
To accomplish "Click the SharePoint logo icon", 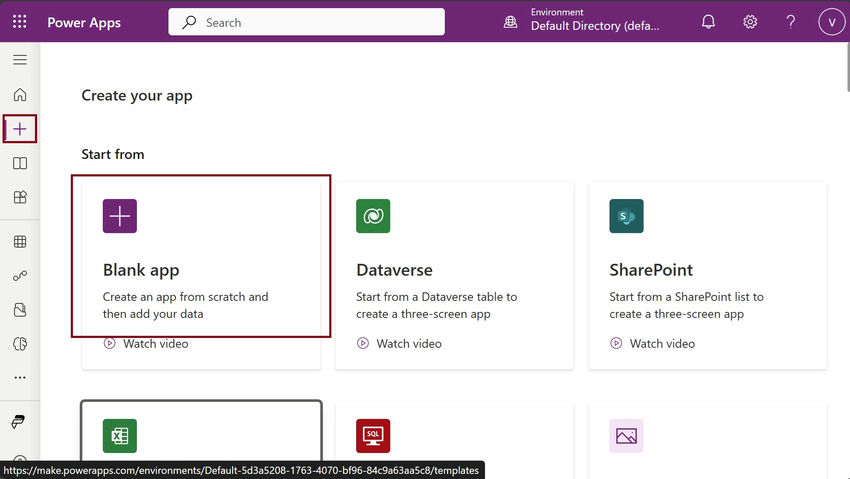I will [626, 216].
